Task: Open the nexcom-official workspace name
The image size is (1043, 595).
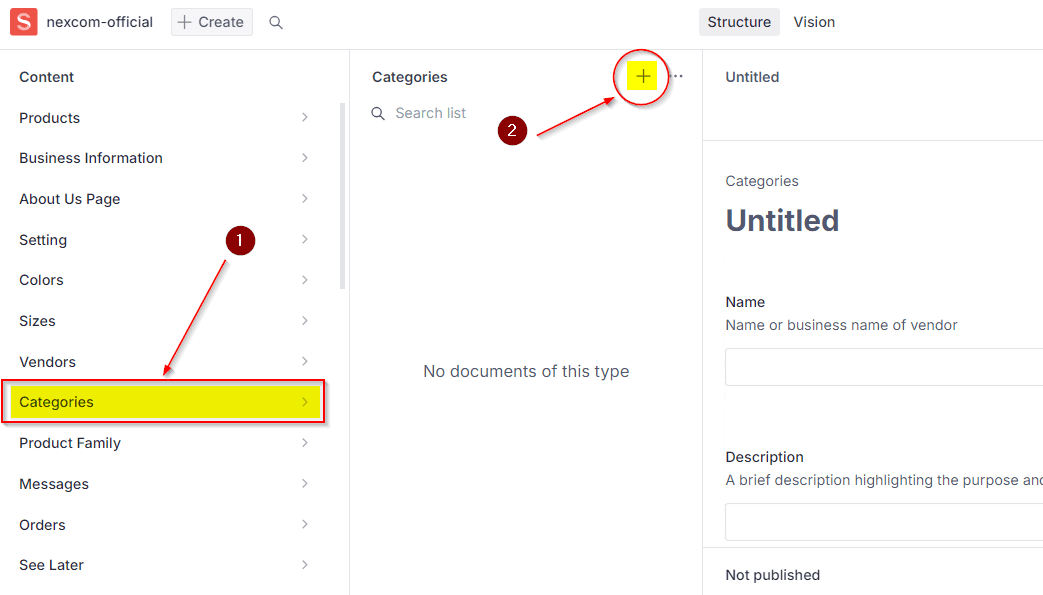Action: click(100, 22)
